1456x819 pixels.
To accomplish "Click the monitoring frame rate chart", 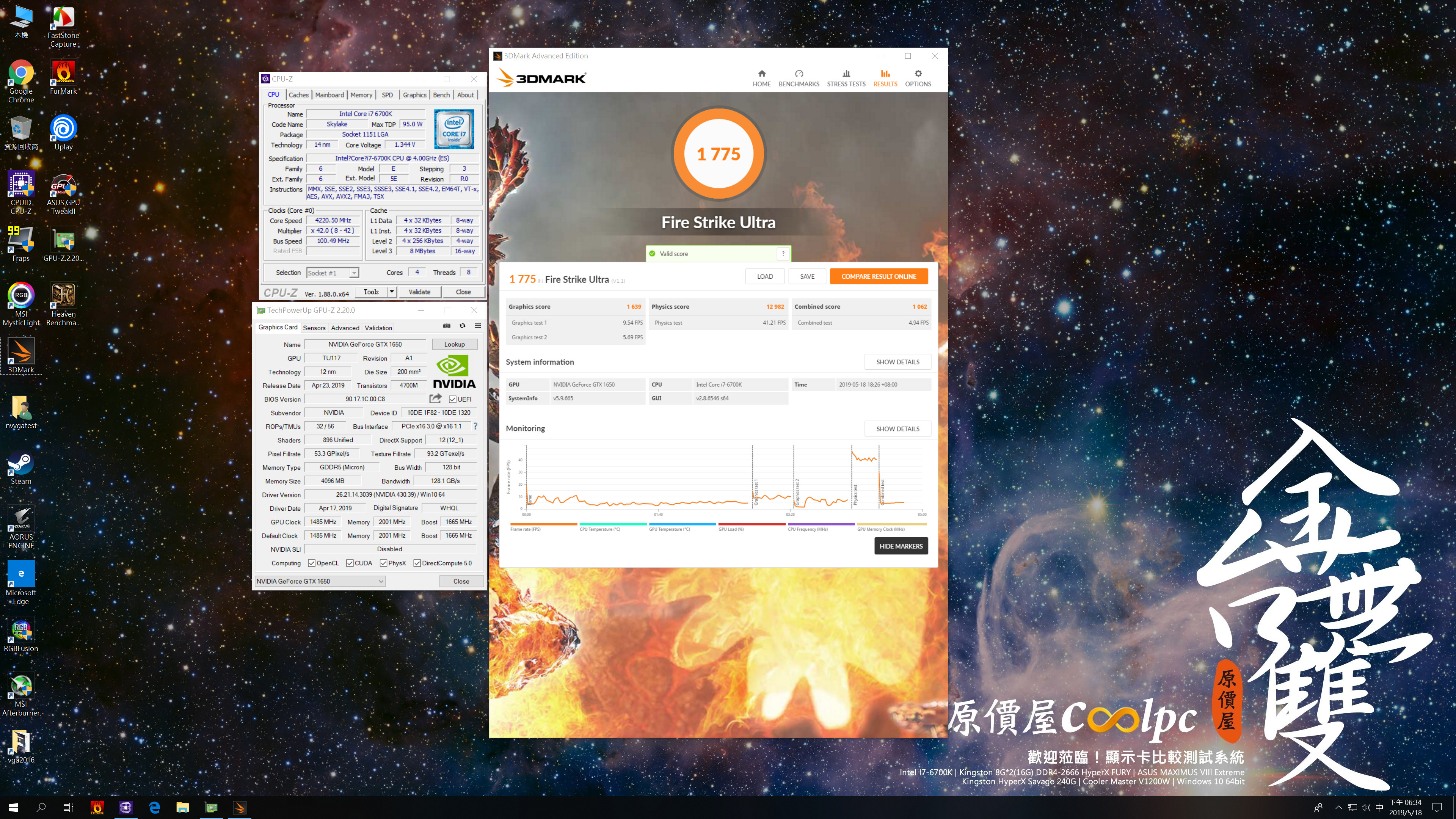I will coord(723,478).
